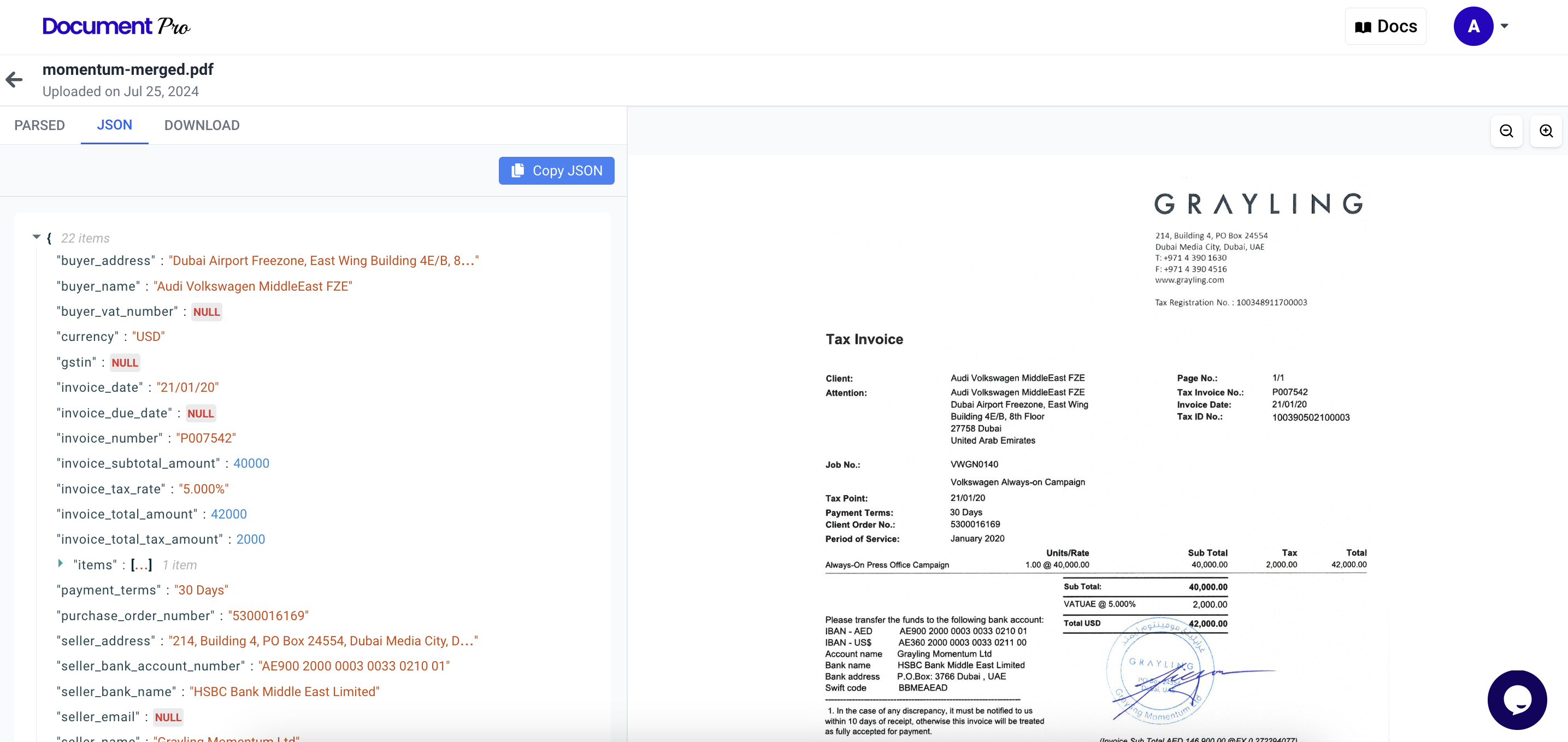Screen dimensions: 1568x742
Task: Zoom out the document preview
Action: pyautogui.click(x=1506, y=131)
